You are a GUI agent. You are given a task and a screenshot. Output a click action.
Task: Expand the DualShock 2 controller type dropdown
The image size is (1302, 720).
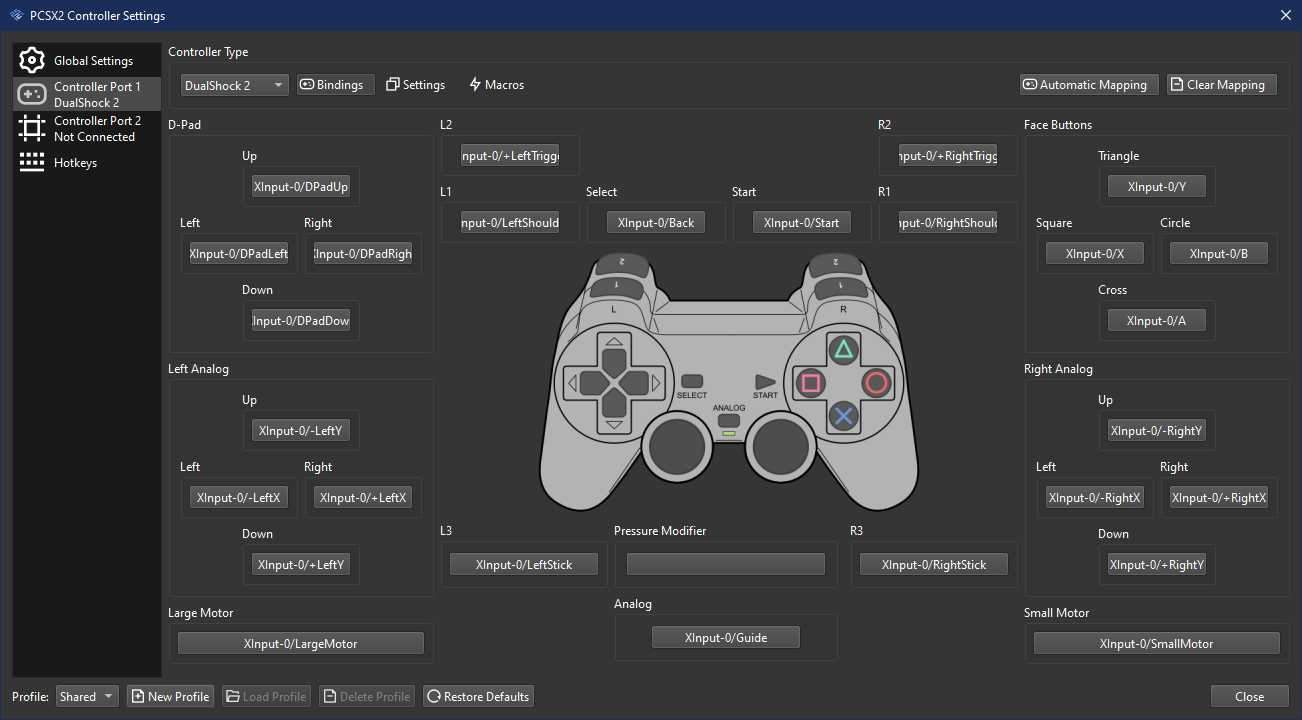tap(235, 85)
